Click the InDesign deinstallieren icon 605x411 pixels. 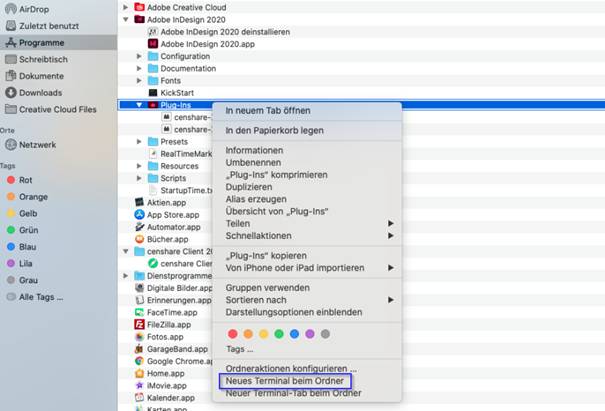153,32
